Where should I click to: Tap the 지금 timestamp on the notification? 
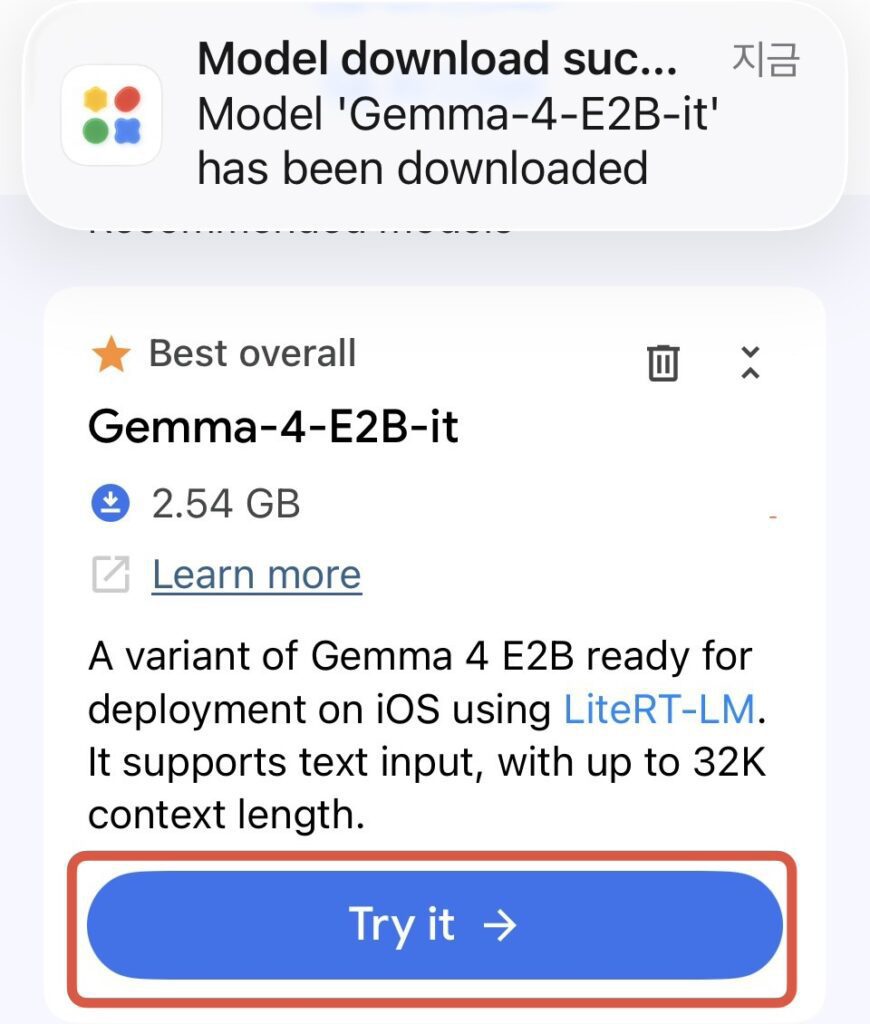pyautogui.click(x=765, y=60)
